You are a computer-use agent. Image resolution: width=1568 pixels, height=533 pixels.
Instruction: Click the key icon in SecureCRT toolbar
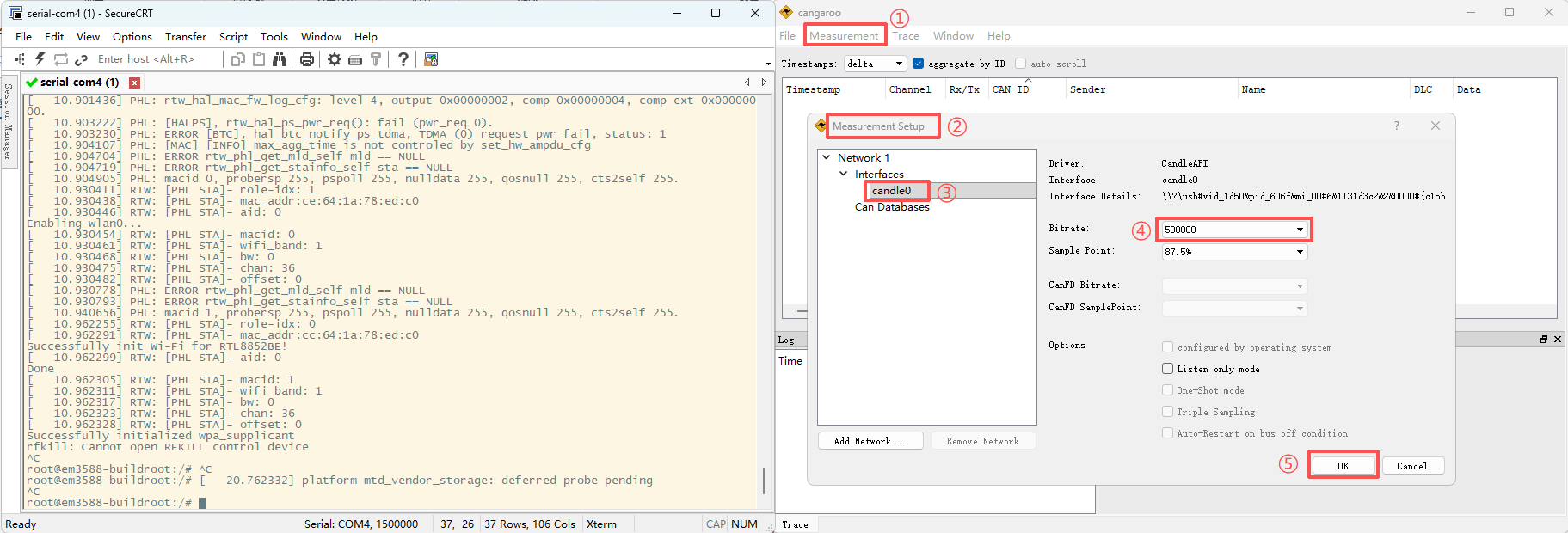click(x=376, y=59)
